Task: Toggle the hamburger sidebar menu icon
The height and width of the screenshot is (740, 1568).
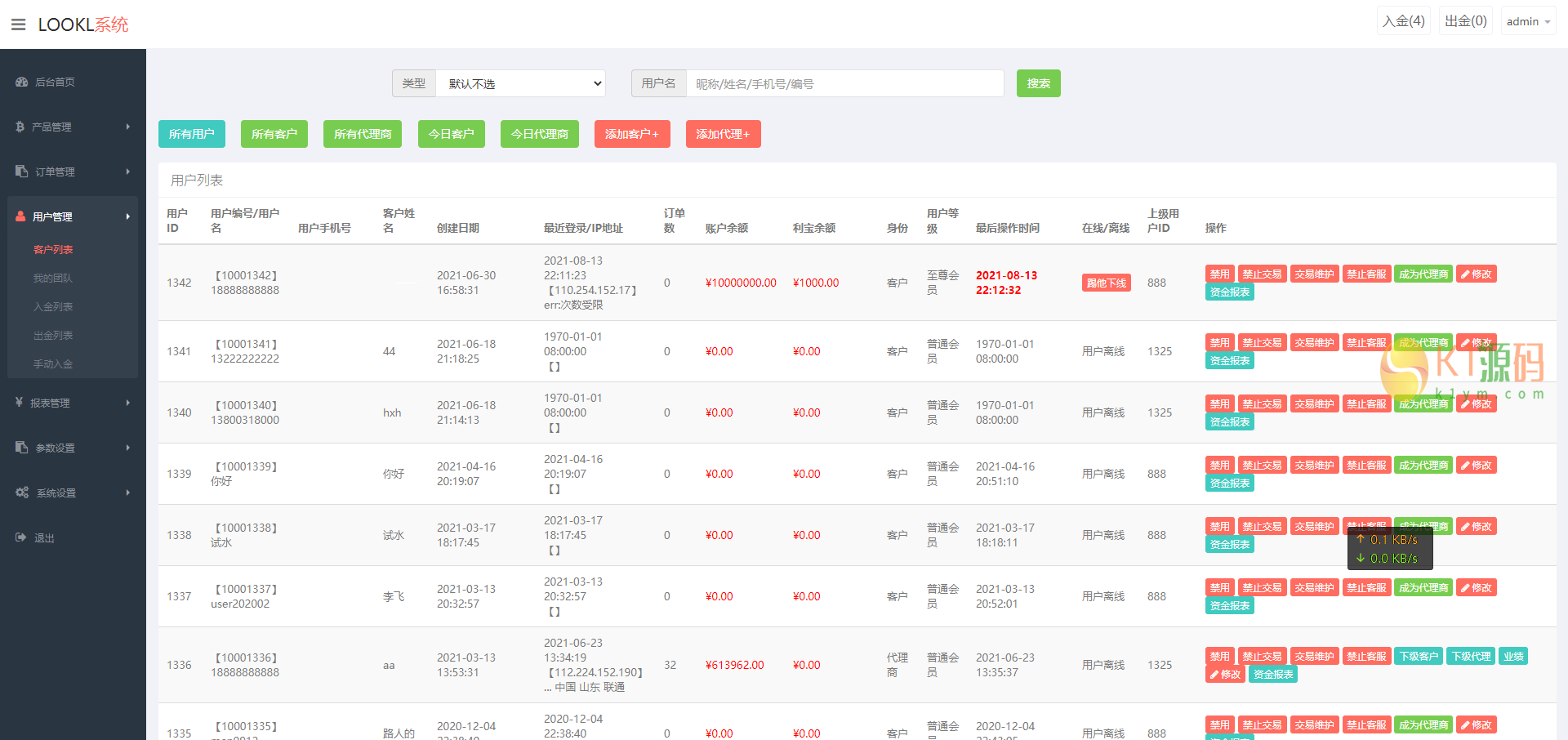Action: coord(18,25)
